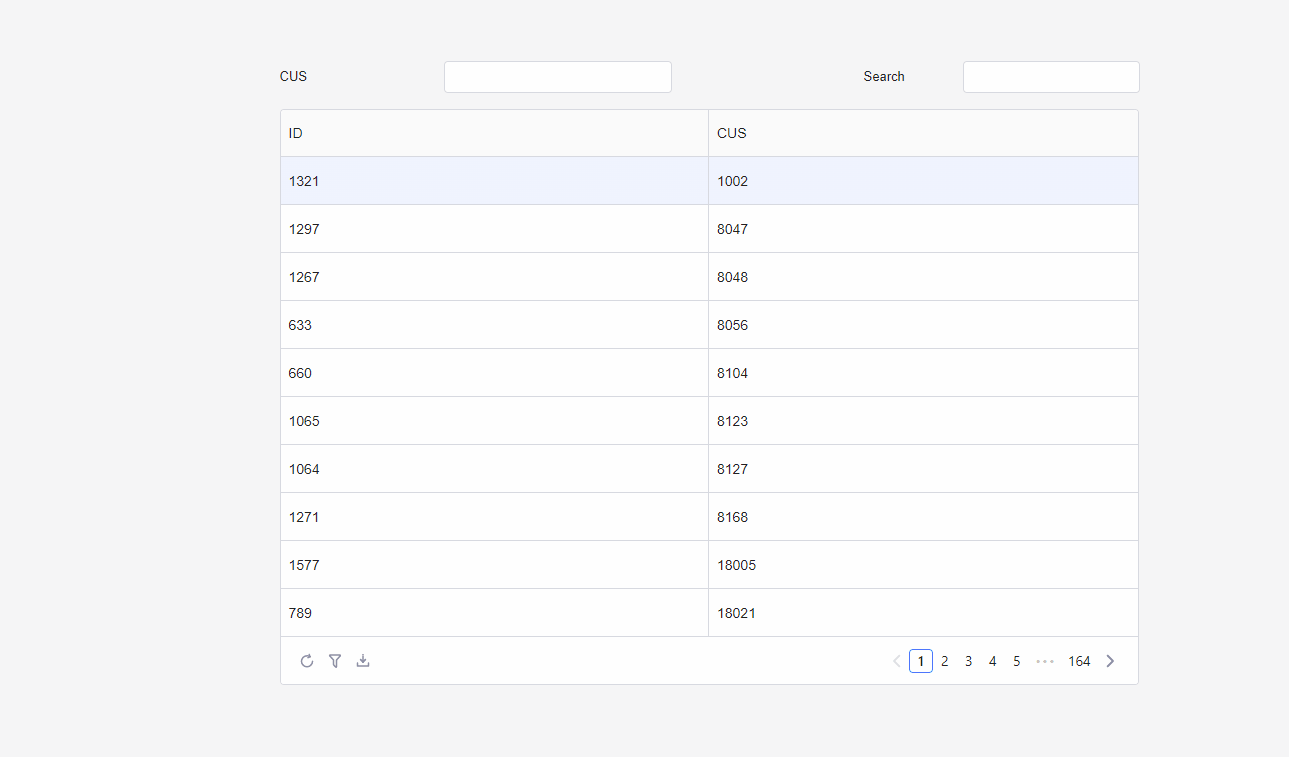Image resolution: width=1289 pixels, height=757 pixels.
Task: Go to page 2
Action: click(x=944, y=661)
